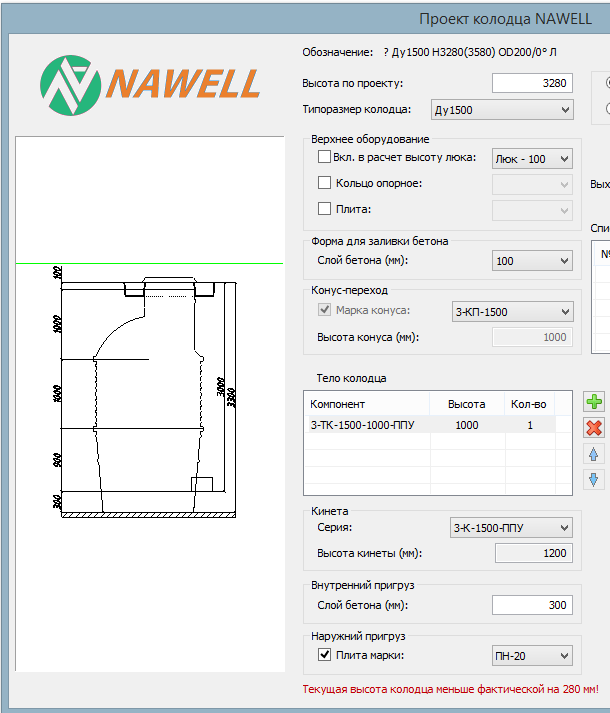Select row 3-ТК-1500-1000-ППУ in body table
The image size is (610, 713).
tap(429, 425)
